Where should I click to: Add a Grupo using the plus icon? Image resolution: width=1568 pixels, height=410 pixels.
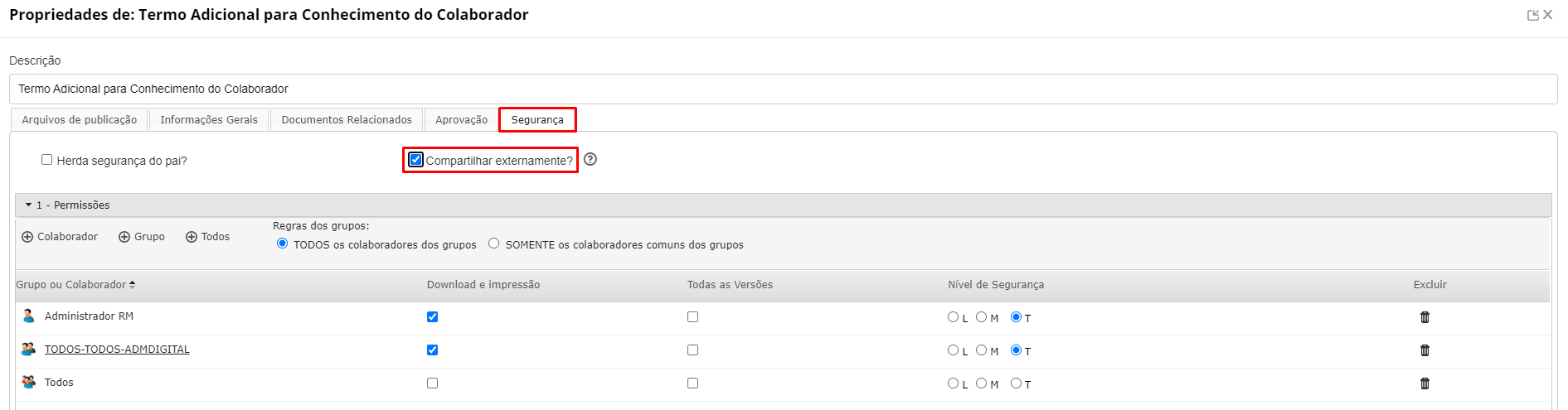[x=124, y=237]
